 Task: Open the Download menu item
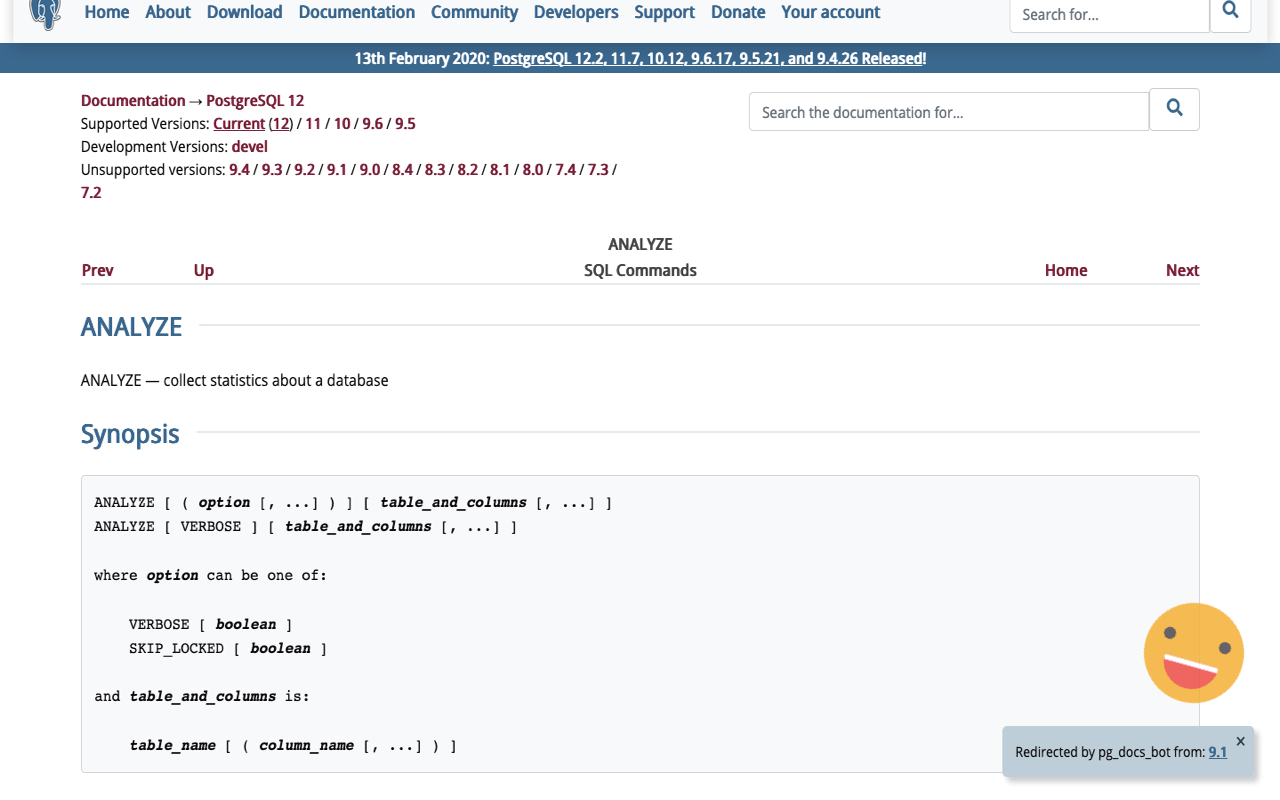click(244, 12)
